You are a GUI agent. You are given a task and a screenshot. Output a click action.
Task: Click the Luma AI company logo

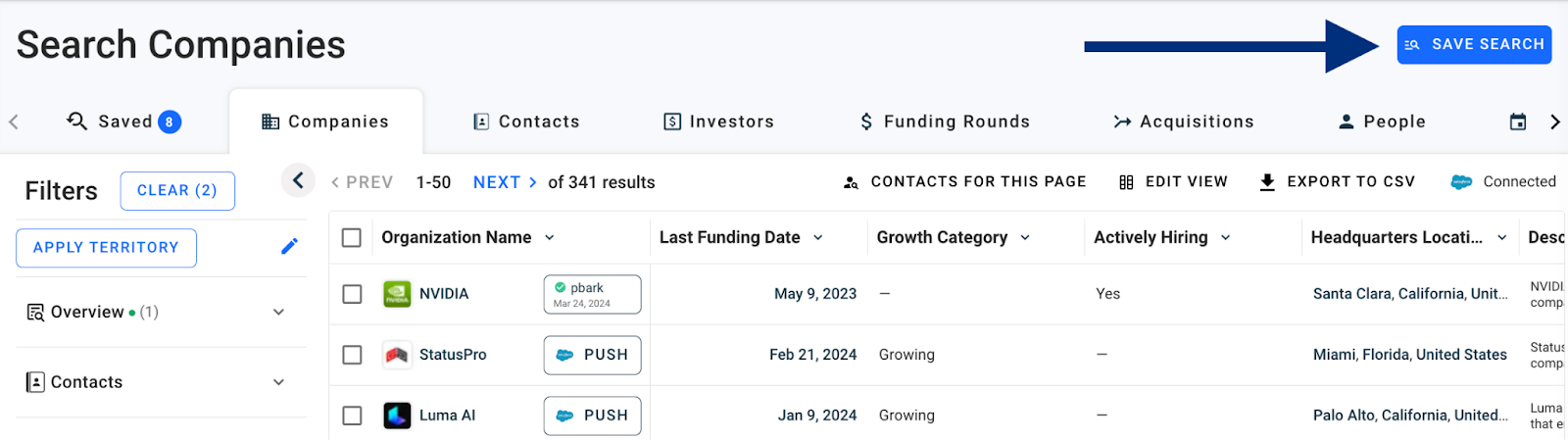[x=397, y=416]
